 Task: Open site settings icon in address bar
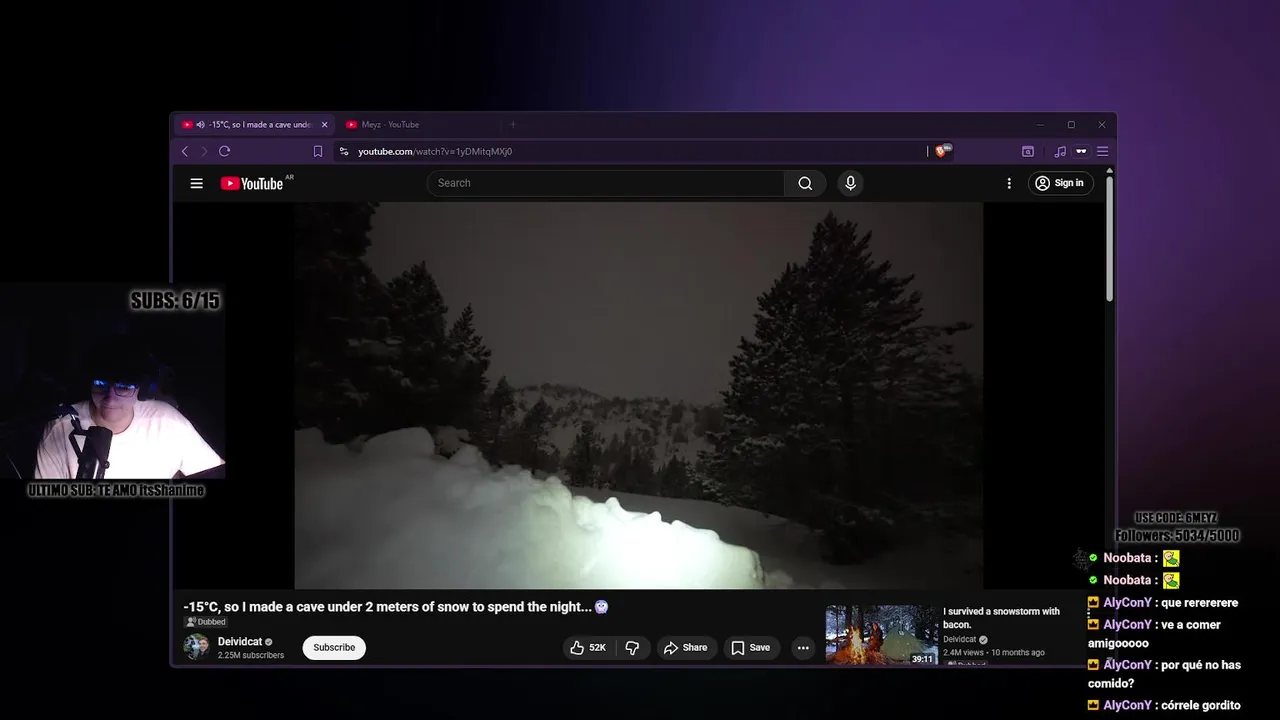point(344,151)
